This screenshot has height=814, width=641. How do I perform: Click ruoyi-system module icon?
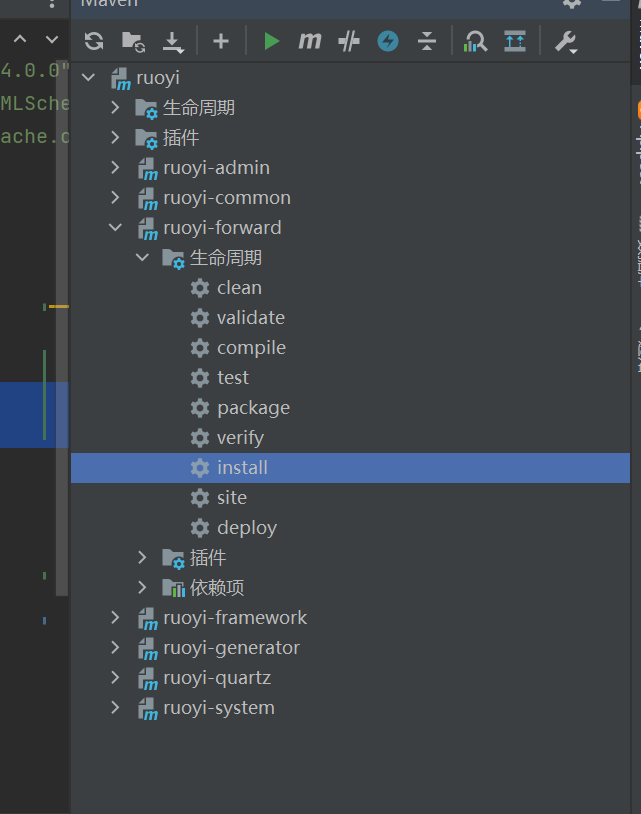pos(147,709)
